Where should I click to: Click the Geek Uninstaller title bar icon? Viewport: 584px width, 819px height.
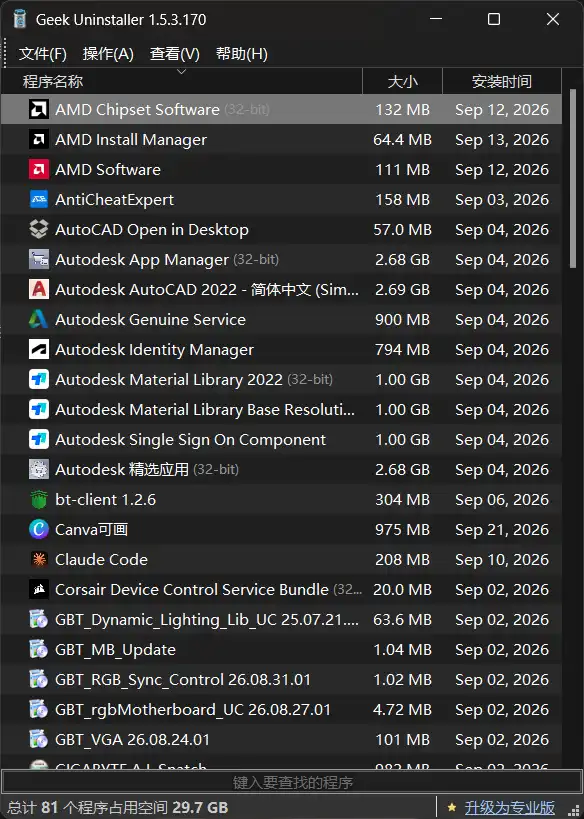click(19, 19)
